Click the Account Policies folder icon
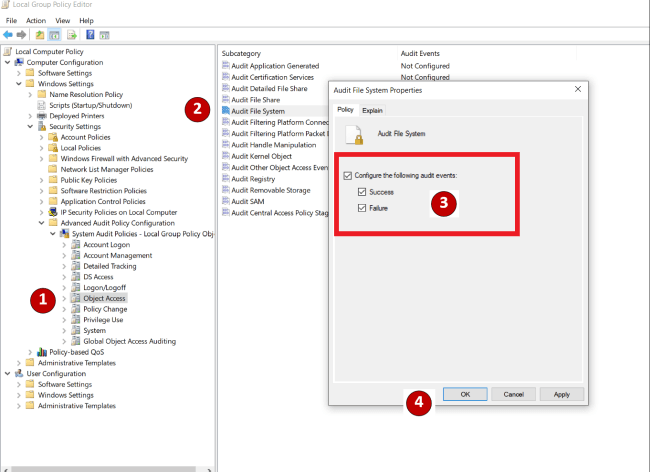The width and height of the screenshot is (650, 472). [53, 137]
